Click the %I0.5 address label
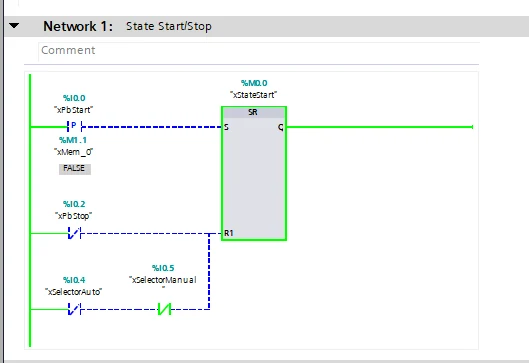 pyautogui.click(x=163, y=268)
